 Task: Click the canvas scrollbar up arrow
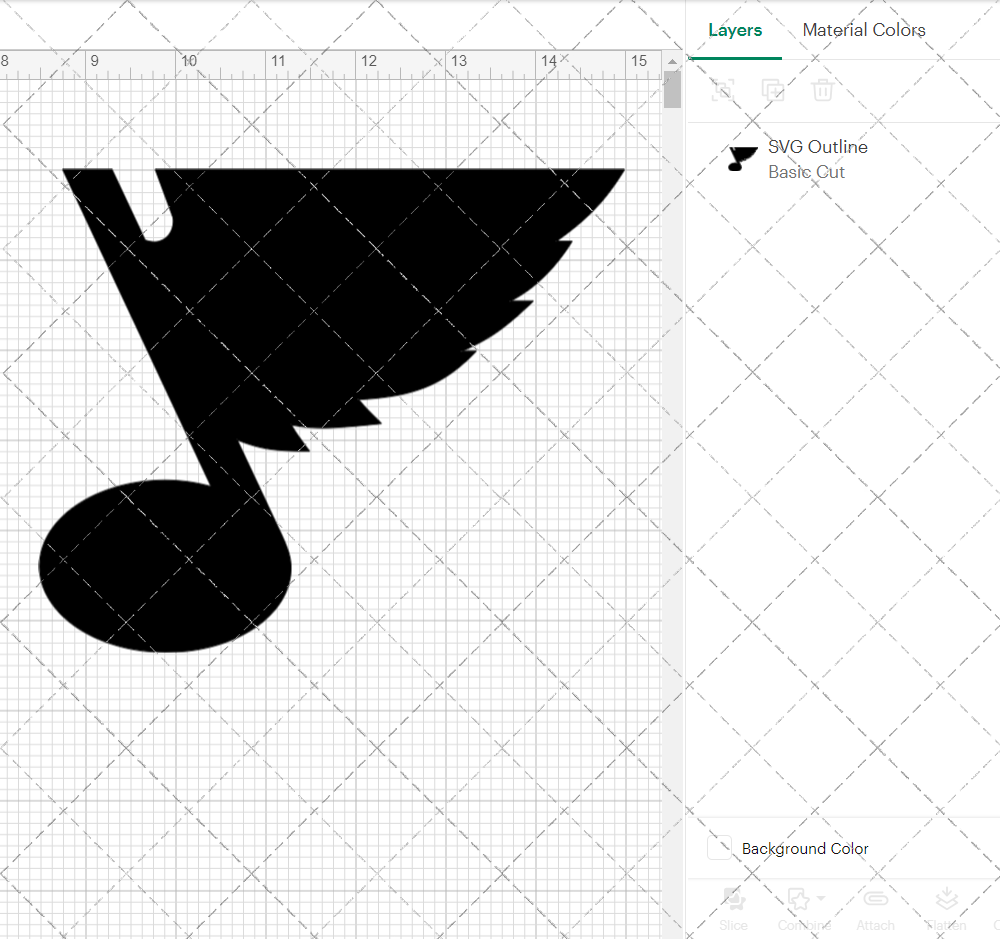coord(672,62)
